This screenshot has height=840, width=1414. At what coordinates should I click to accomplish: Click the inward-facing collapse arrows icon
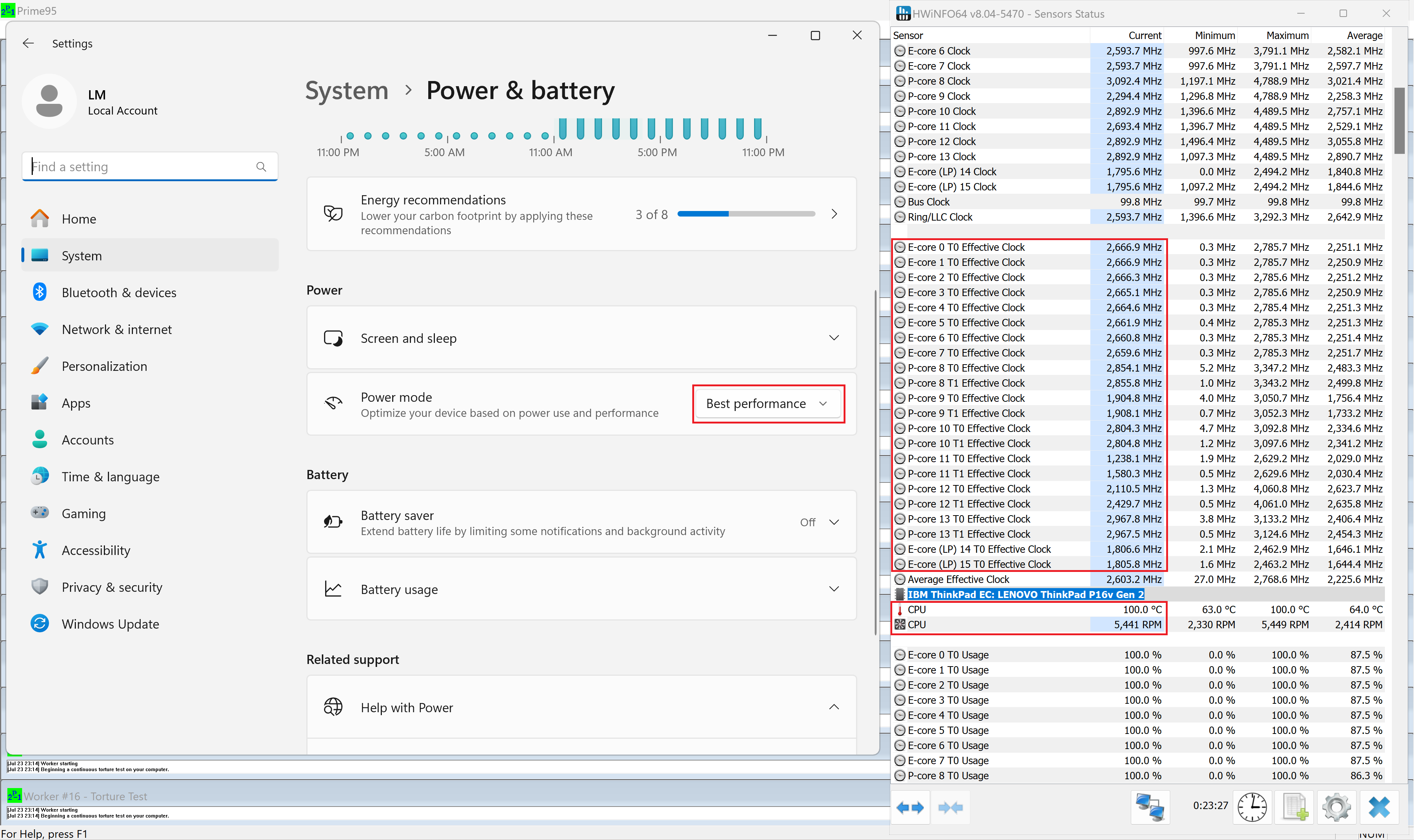(951, 808)
